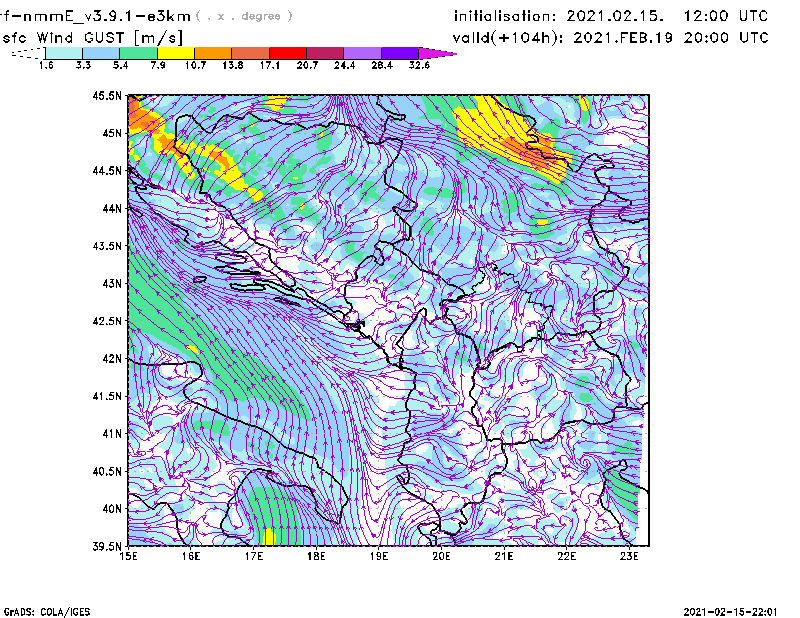The image size is (800, 618).
Task: Click the "20:00 UTC" valid time
Action: [x=726, y=38]
